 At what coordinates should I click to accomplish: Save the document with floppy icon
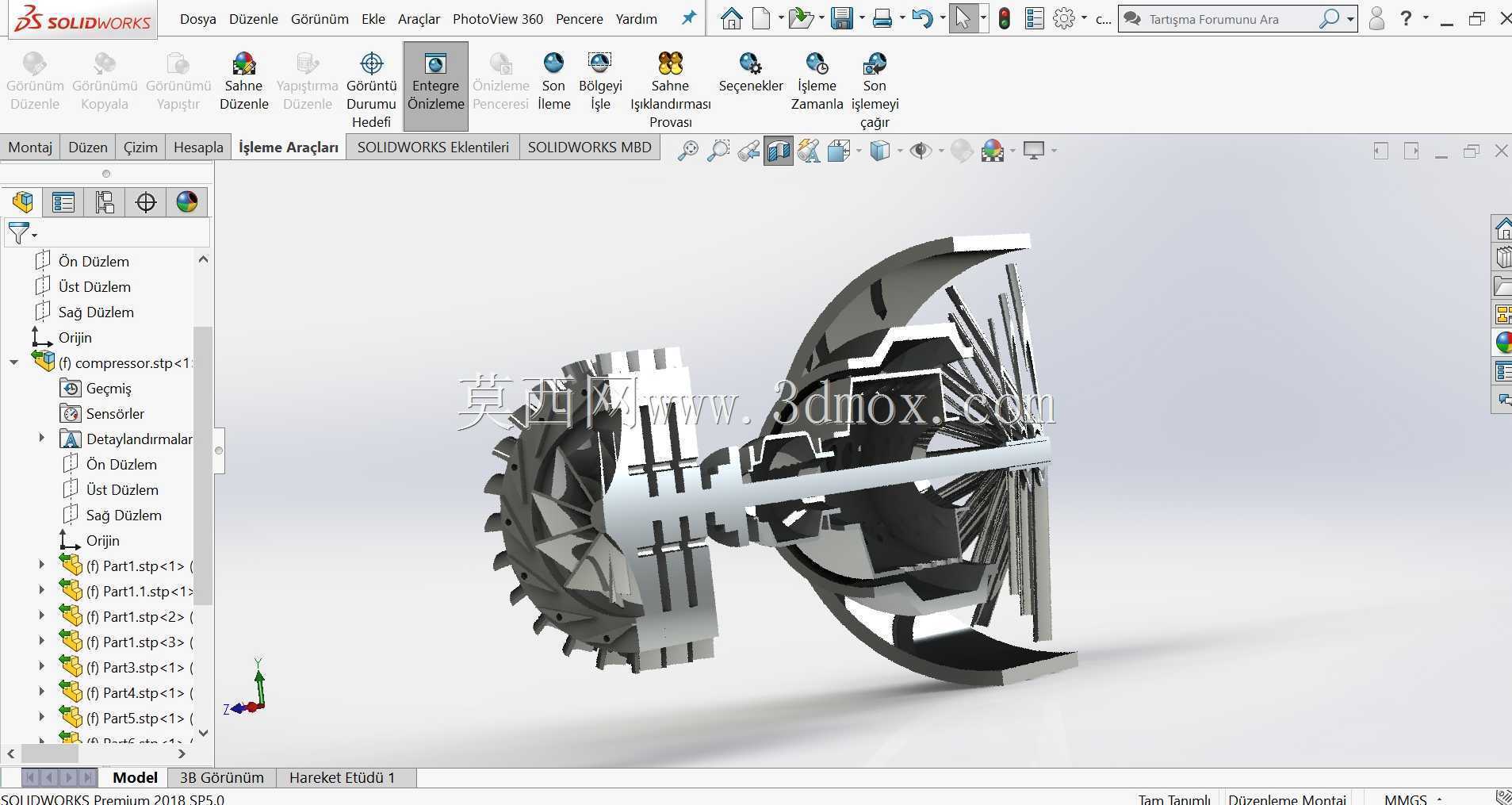tap(841, 18)
